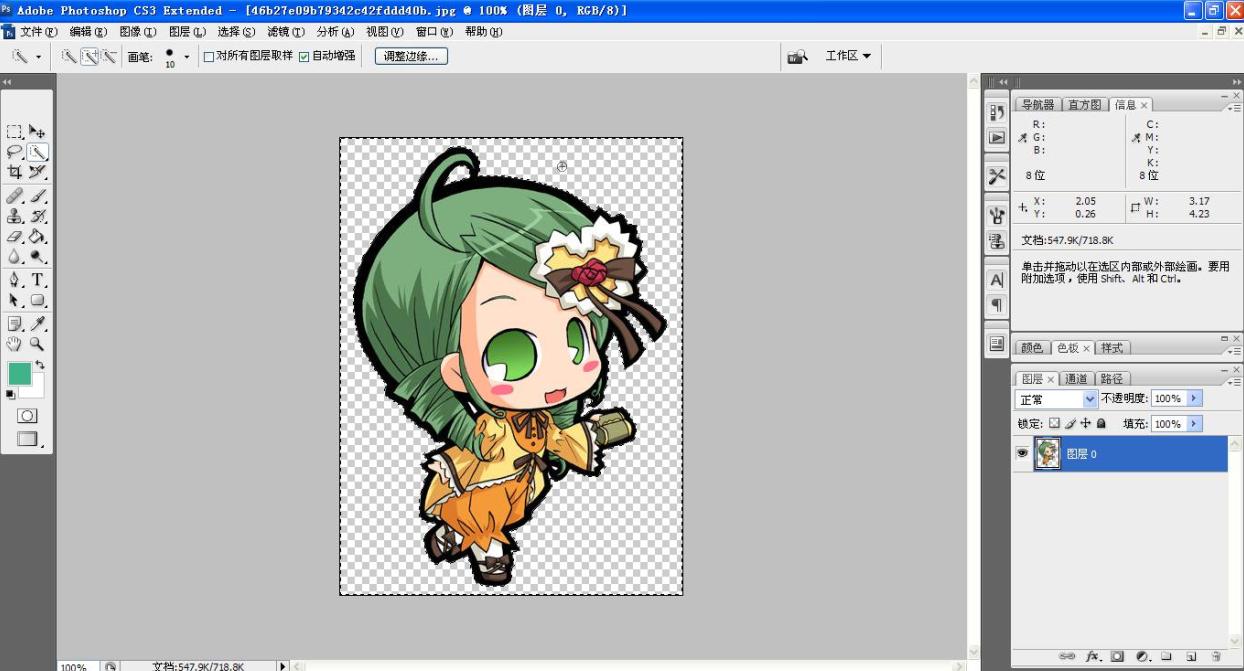Select the Hand tool
The width and height of the screenshot is (1244, 671).
(14, 344)
